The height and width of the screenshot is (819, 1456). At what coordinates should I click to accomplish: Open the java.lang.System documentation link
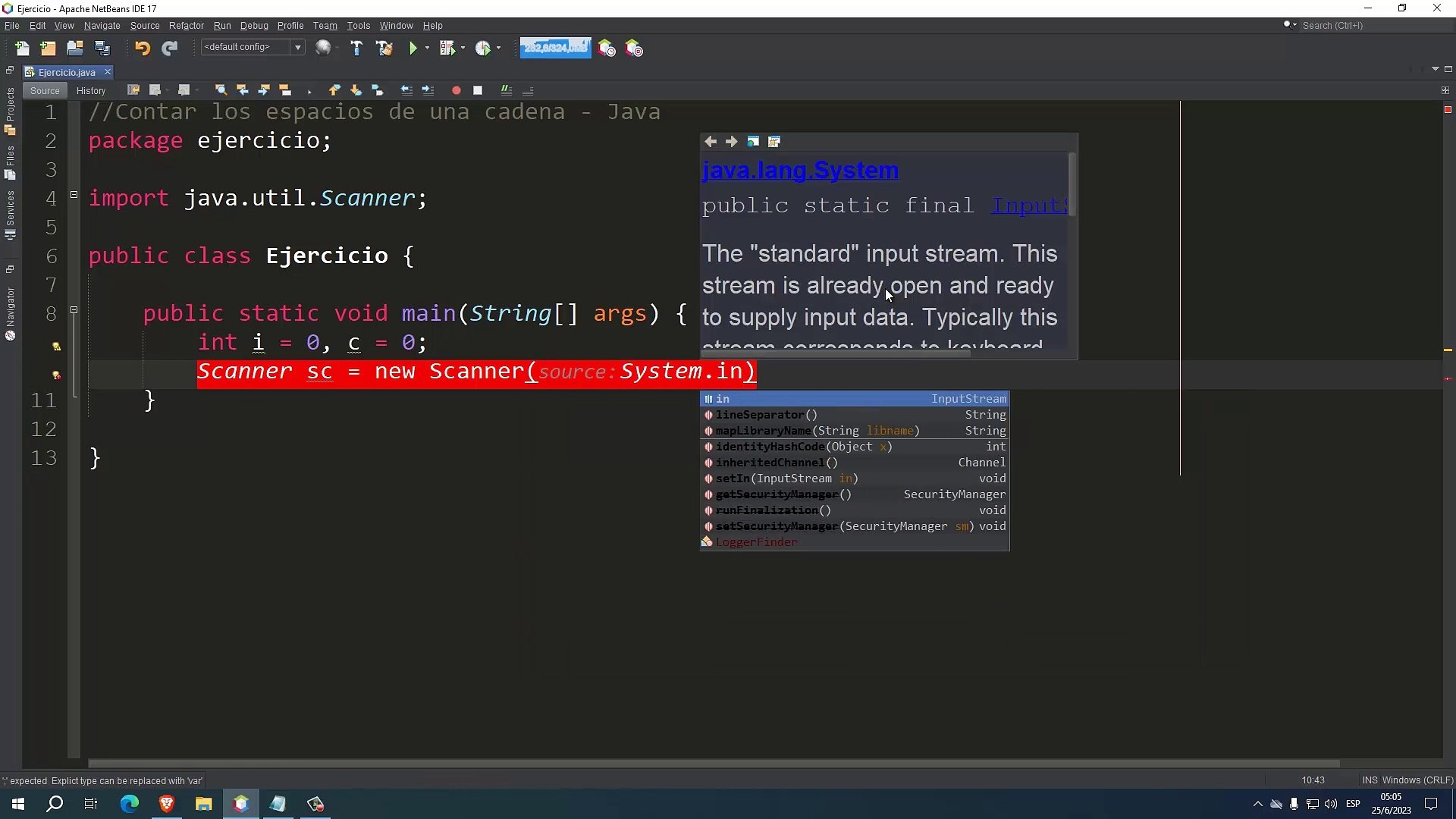click(800, 171)
